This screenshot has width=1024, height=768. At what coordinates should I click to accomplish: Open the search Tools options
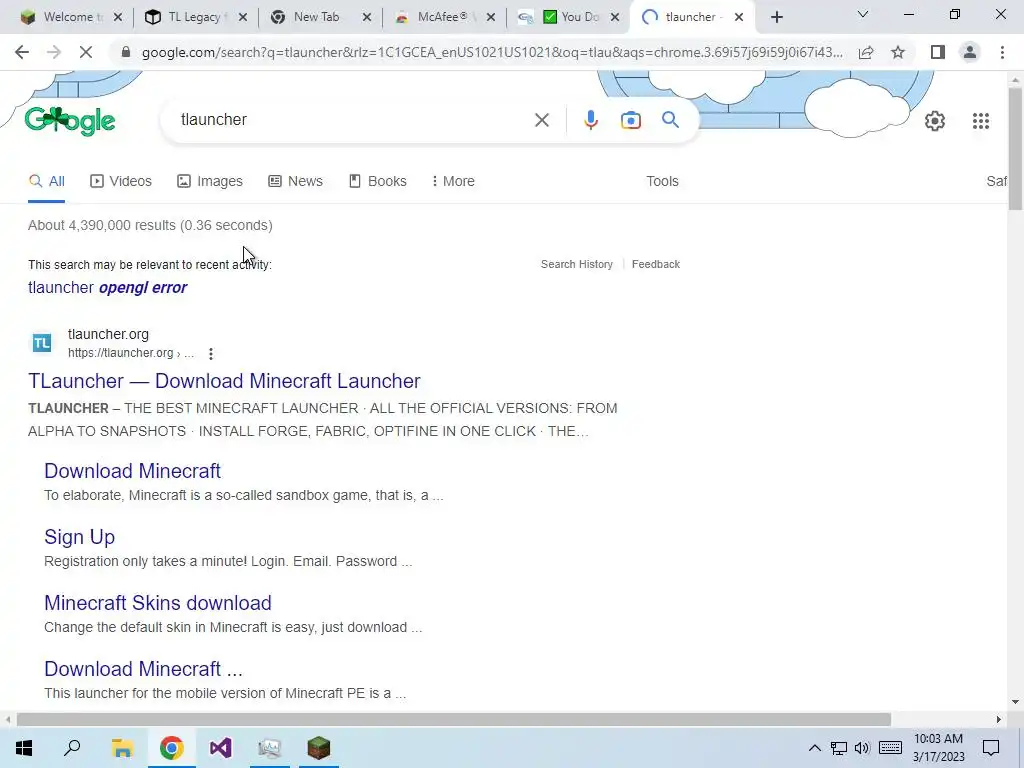pos(662,181)
